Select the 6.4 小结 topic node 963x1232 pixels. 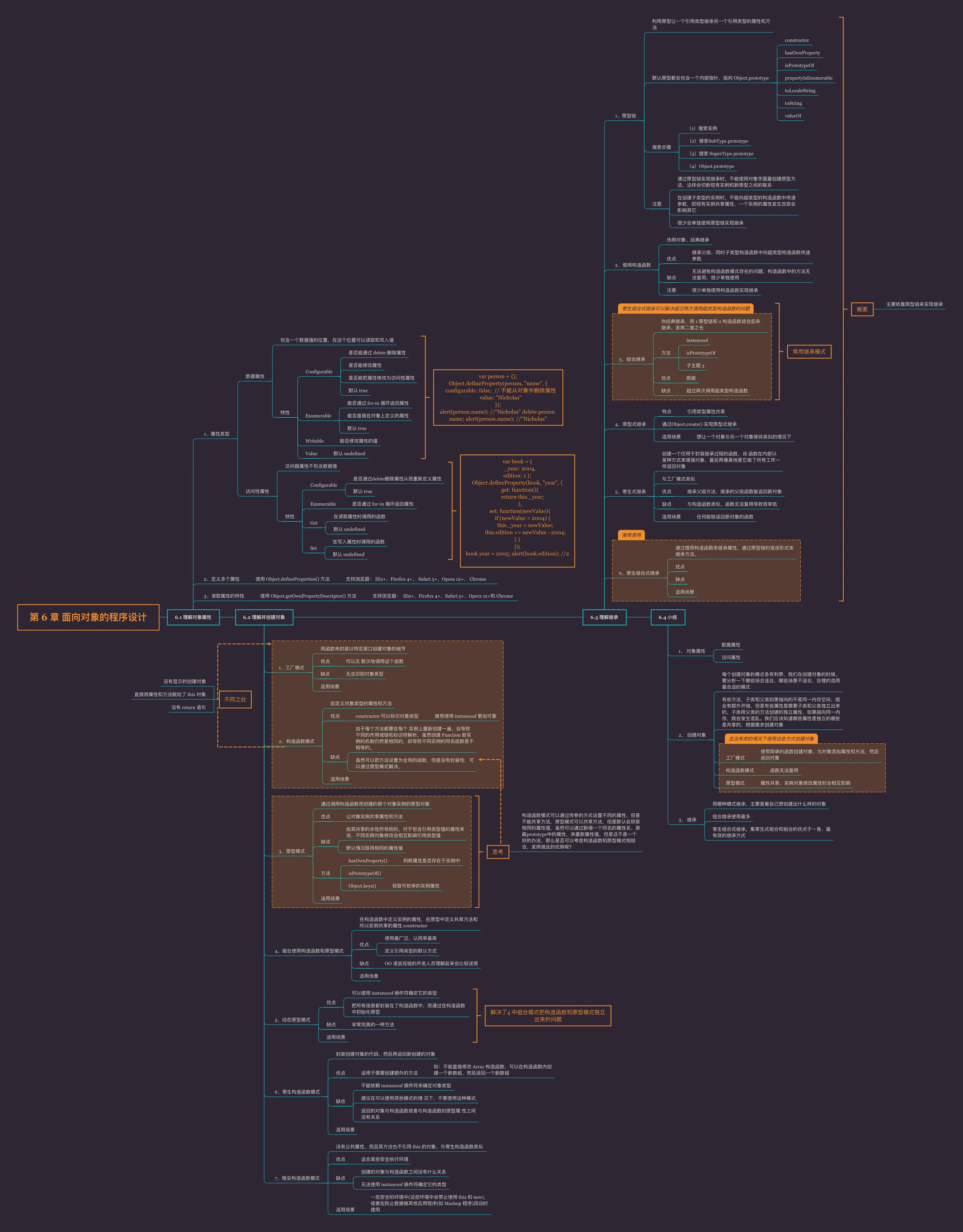(x=668, y=617)
